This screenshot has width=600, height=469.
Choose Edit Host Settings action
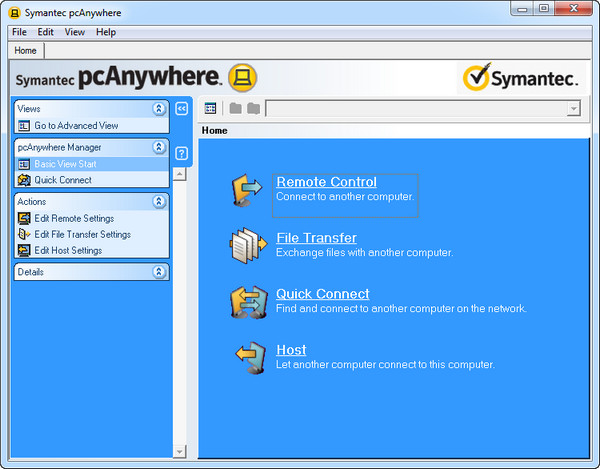click(68, 250)
